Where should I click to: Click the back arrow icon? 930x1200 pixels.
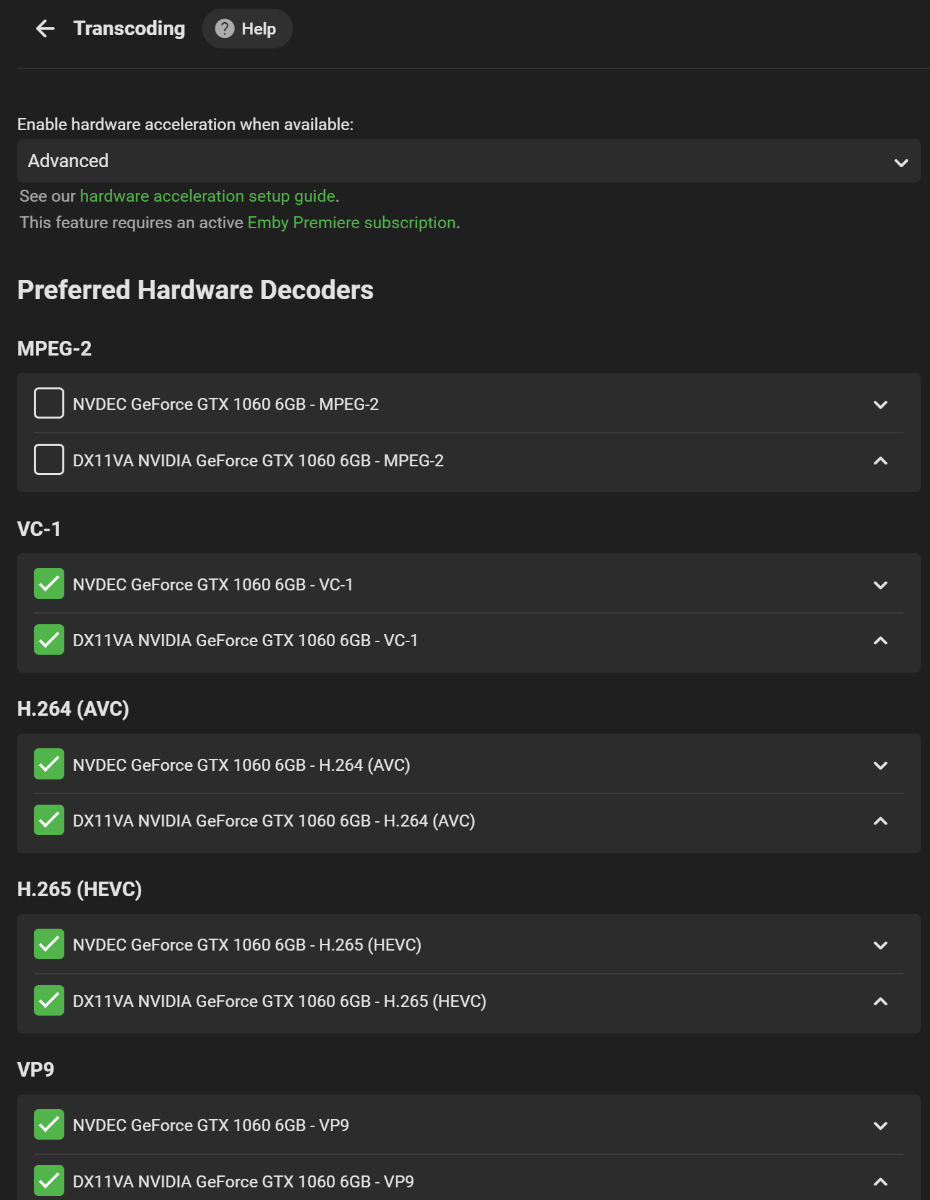point(45,29)
